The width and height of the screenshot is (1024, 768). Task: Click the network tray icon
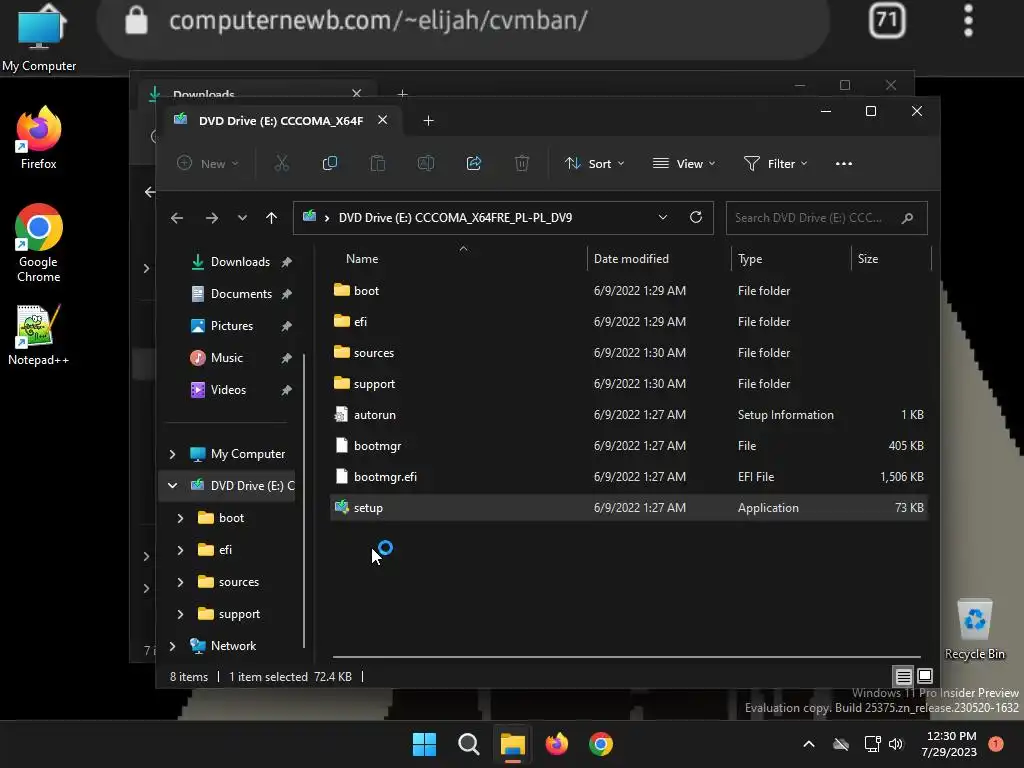(872, 744)
